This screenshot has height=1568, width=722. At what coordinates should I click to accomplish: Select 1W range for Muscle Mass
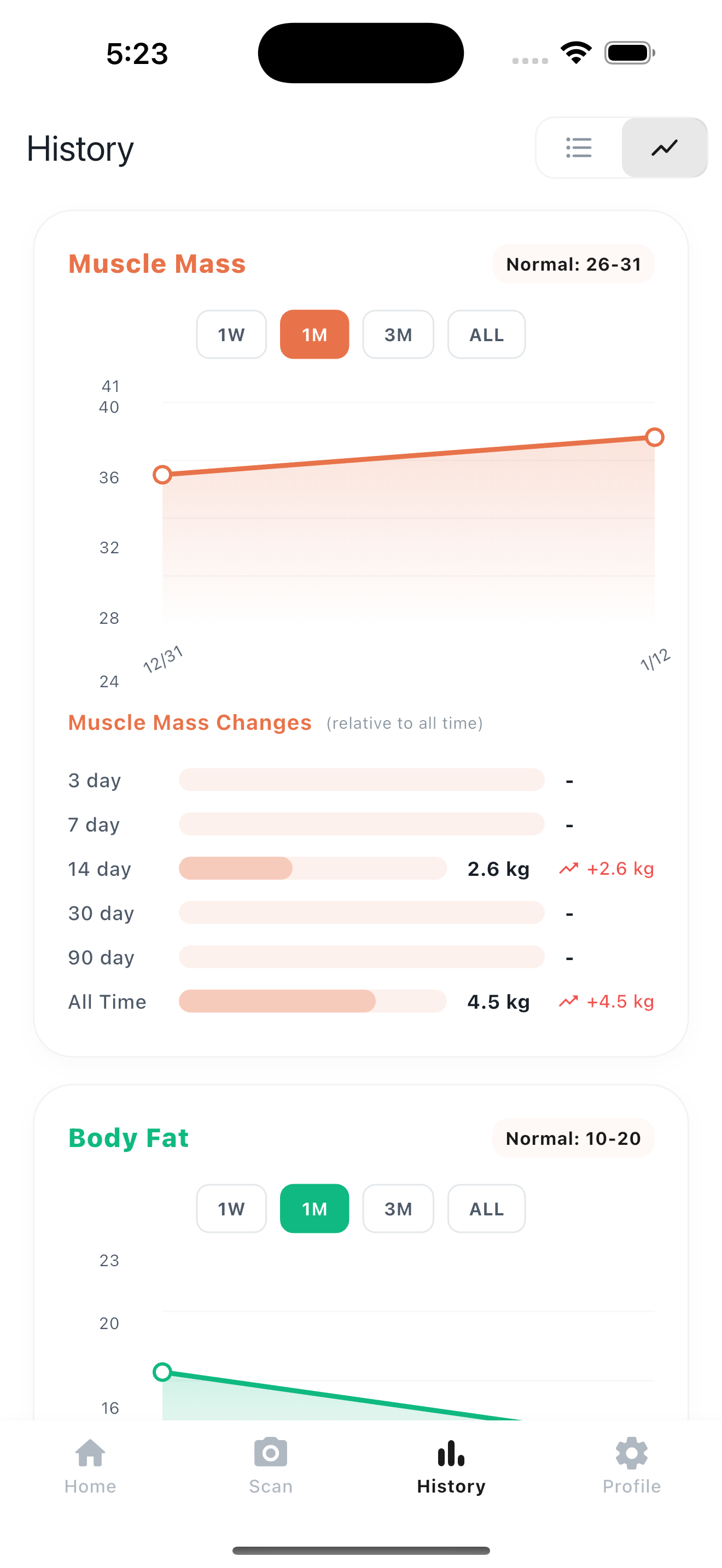click(231, 335)
